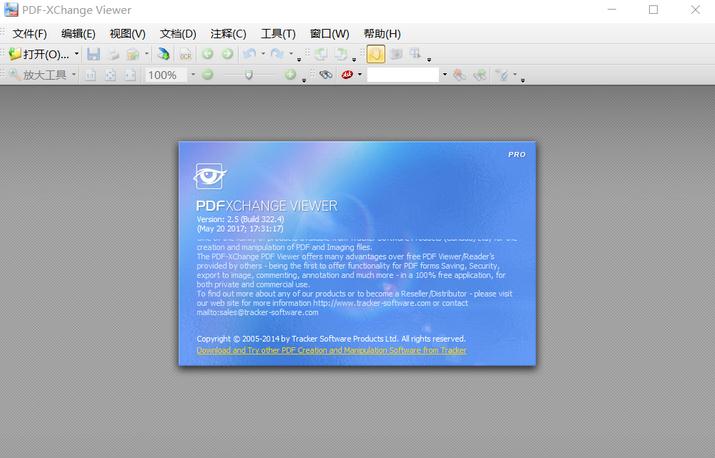Screen dimensions: 715x458
Task: Click the Undo icon
Action: (249, 54)
